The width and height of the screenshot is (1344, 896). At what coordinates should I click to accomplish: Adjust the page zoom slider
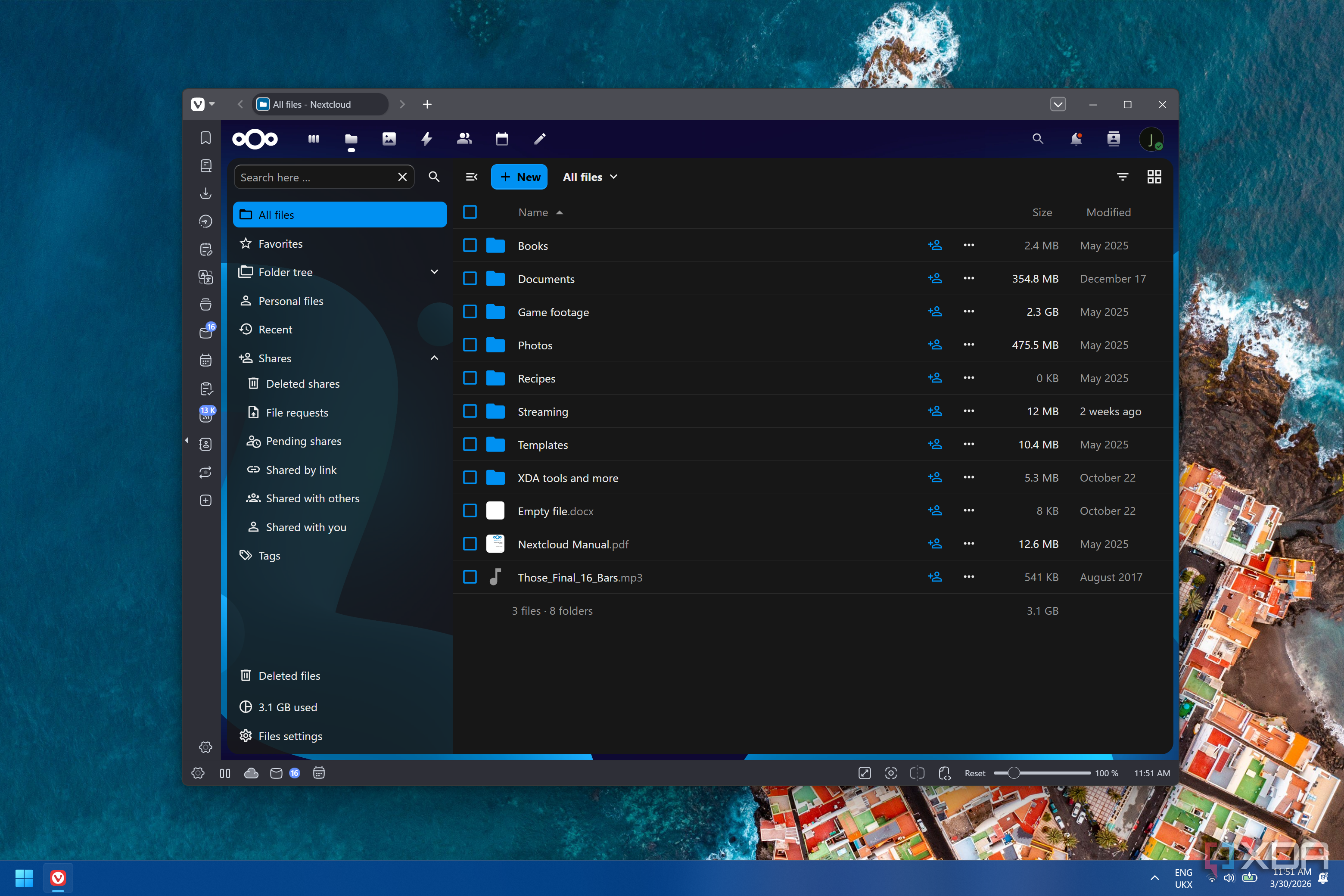1042,773
